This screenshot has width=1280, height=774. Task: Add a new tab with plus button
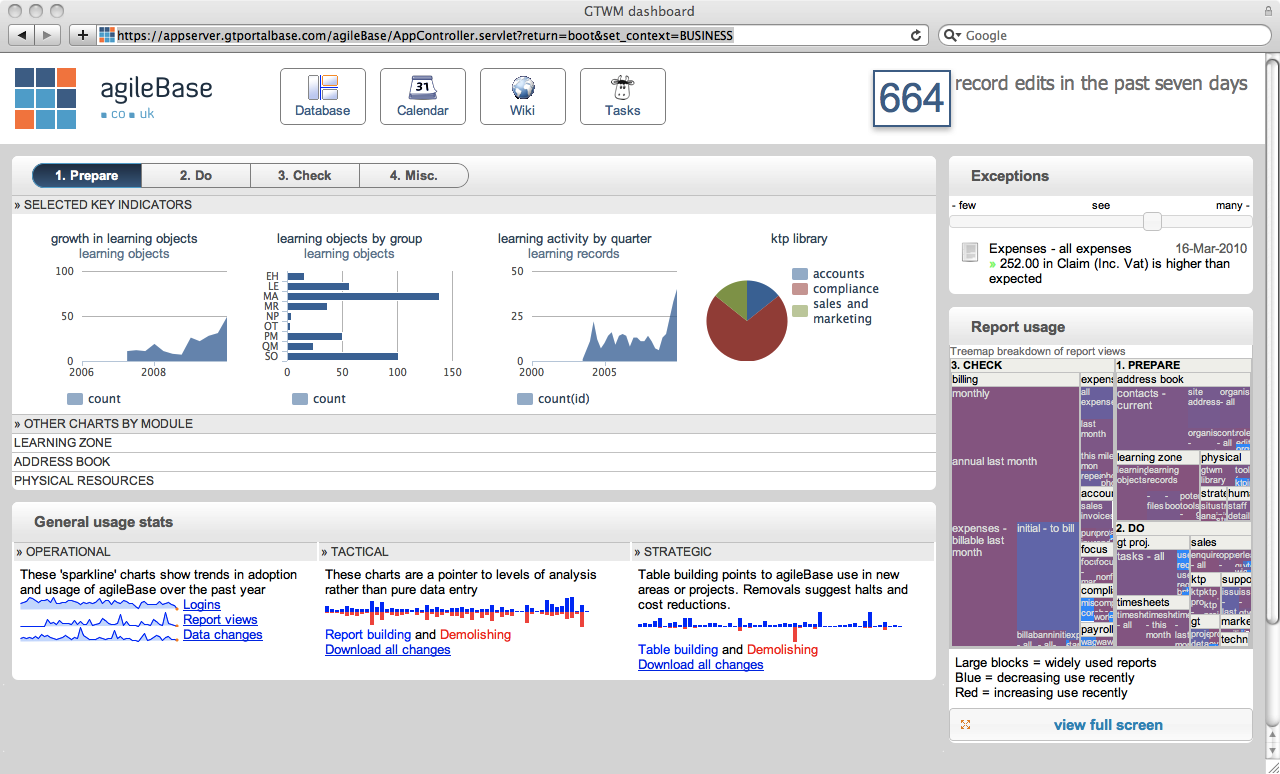tap(82, 35)
